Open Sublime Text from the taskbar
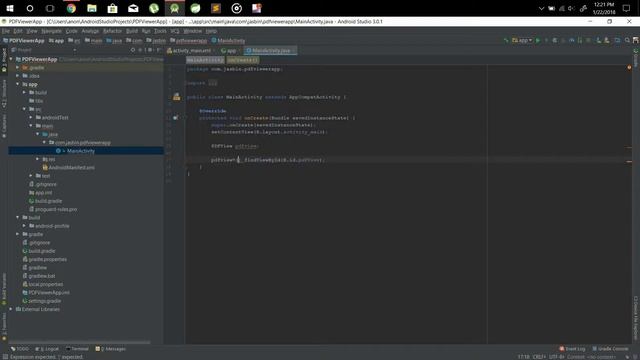Image resolution: width=640 pixels, height=360 pixels. [x=216, y=8]
